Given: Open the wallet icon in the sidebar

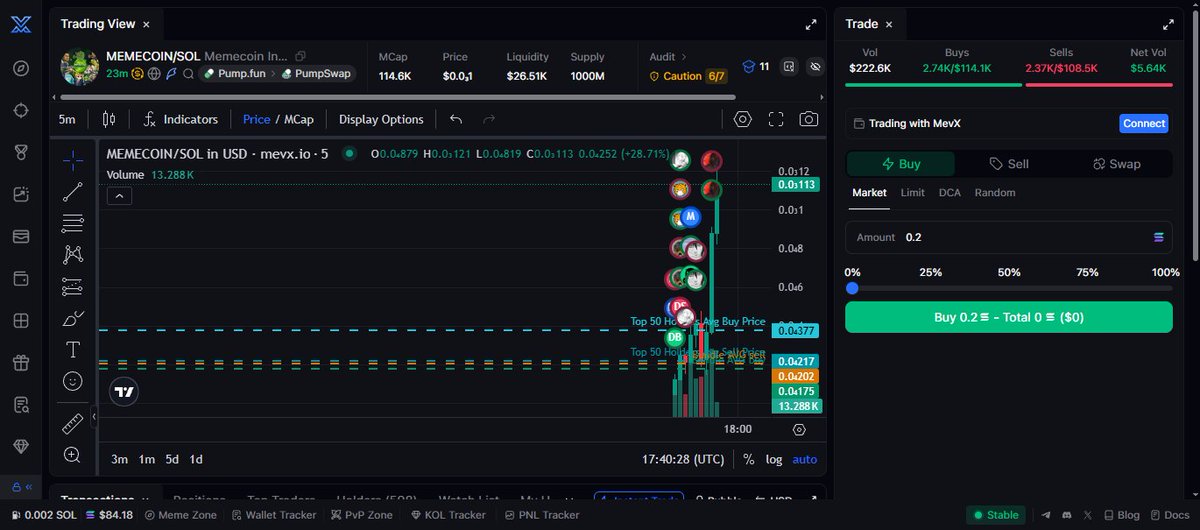Looking at the screenshot, I should (x=21, y=278).
